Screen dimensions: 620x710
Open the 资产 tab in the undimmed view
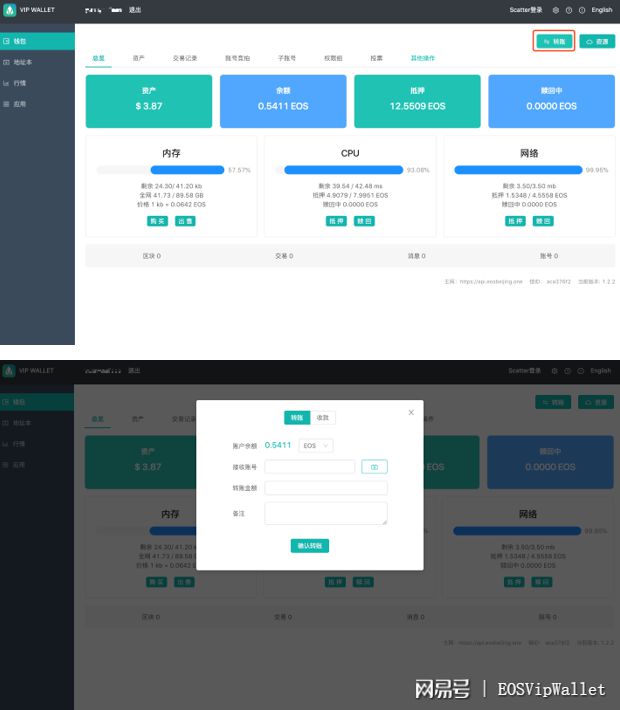pos(138,59)
